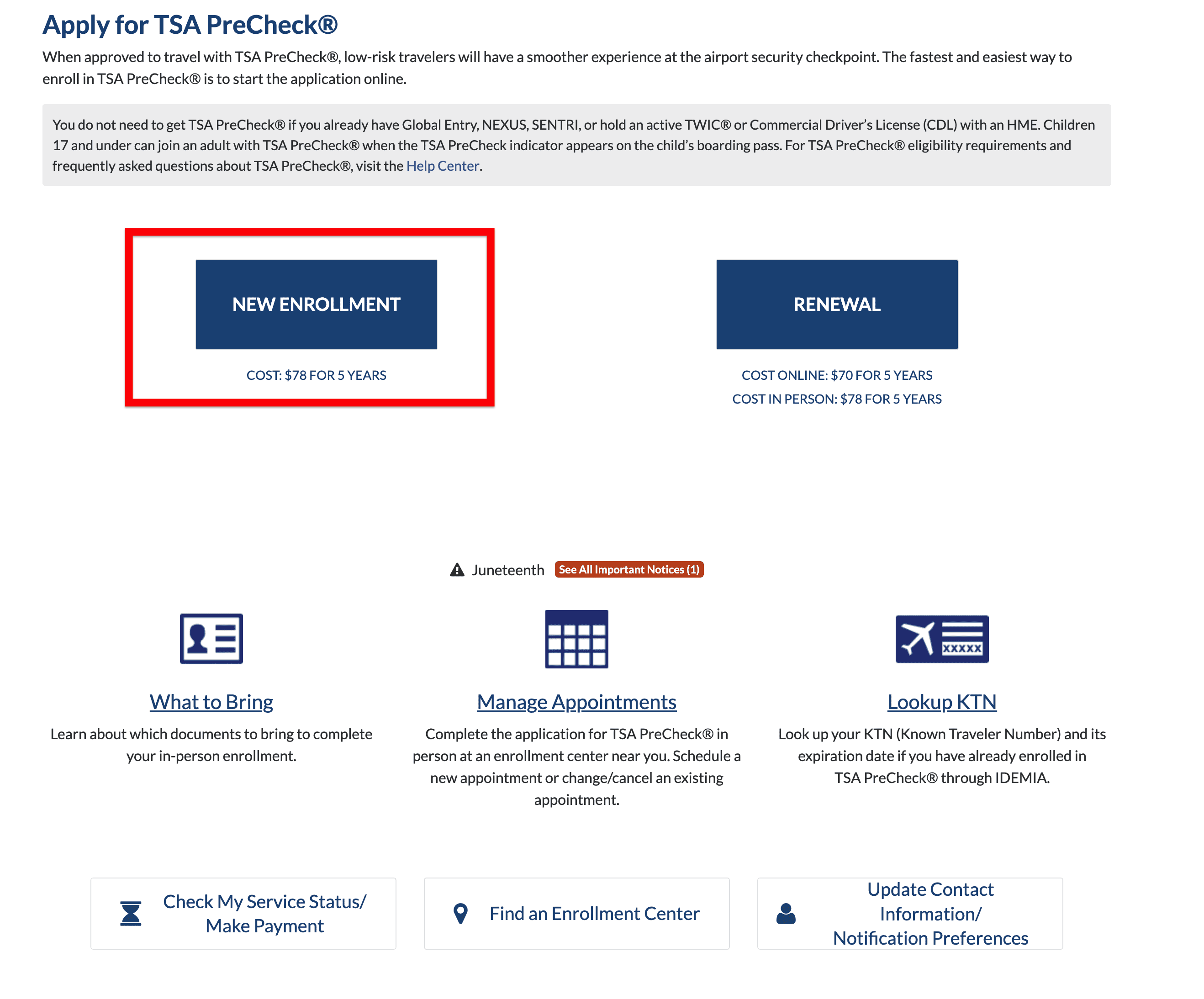Click the airplane 'Lookup KTN' icon
1204x999 pixels.
pos(942,638)
